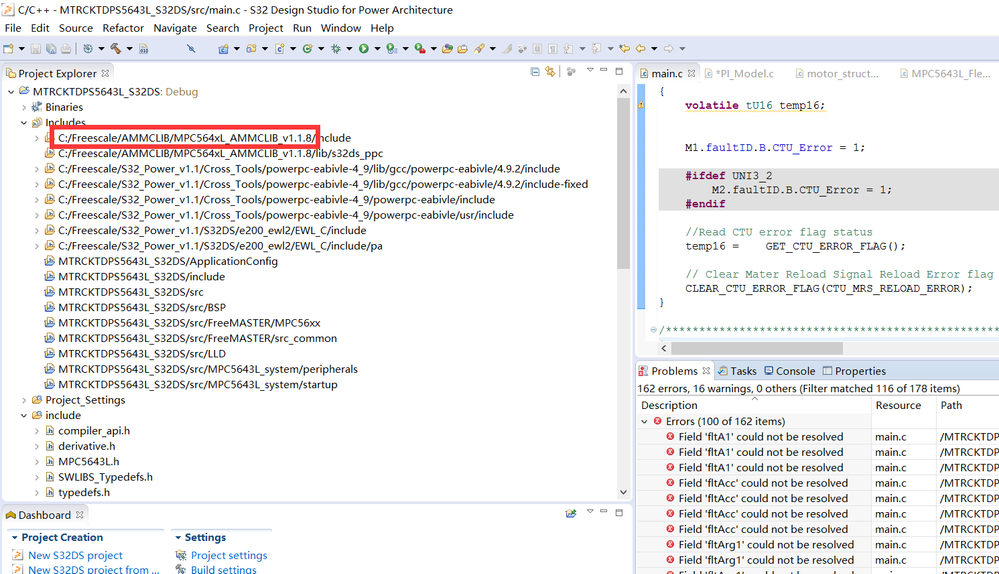Click the New Class toolbar icon
Screen dimensions: 999x574
click(x=307, y=48)
